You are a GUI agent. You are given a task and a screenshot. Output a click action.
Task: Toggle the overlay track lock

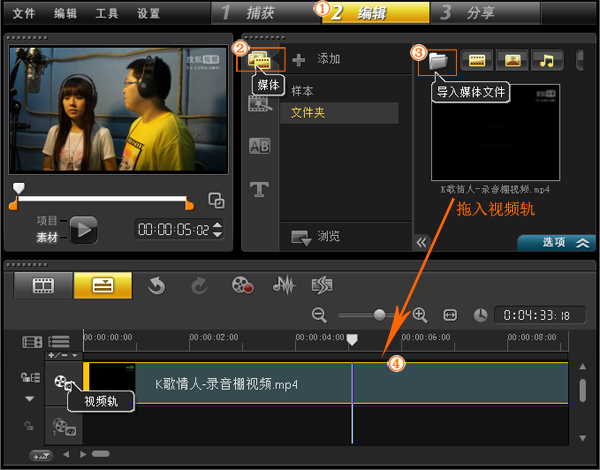pyautogui.click(x=29, y=426)
